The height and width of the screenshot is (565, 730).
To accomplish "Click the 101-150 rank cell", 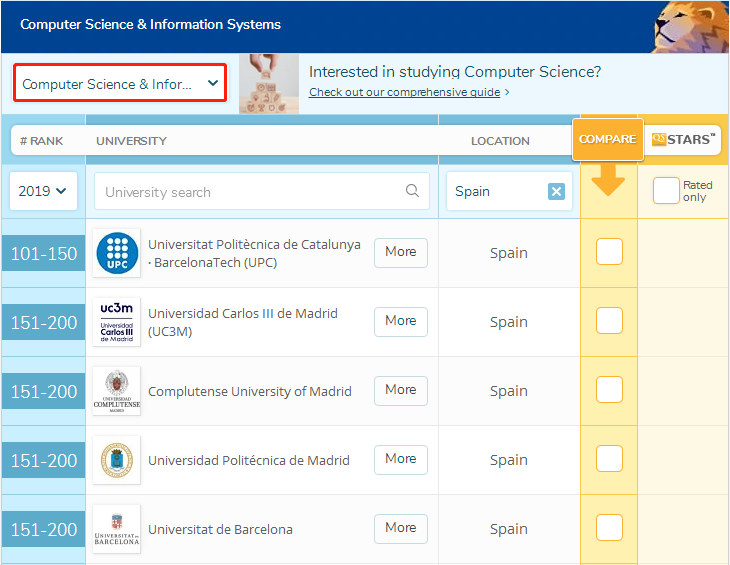I will [44, 253].
